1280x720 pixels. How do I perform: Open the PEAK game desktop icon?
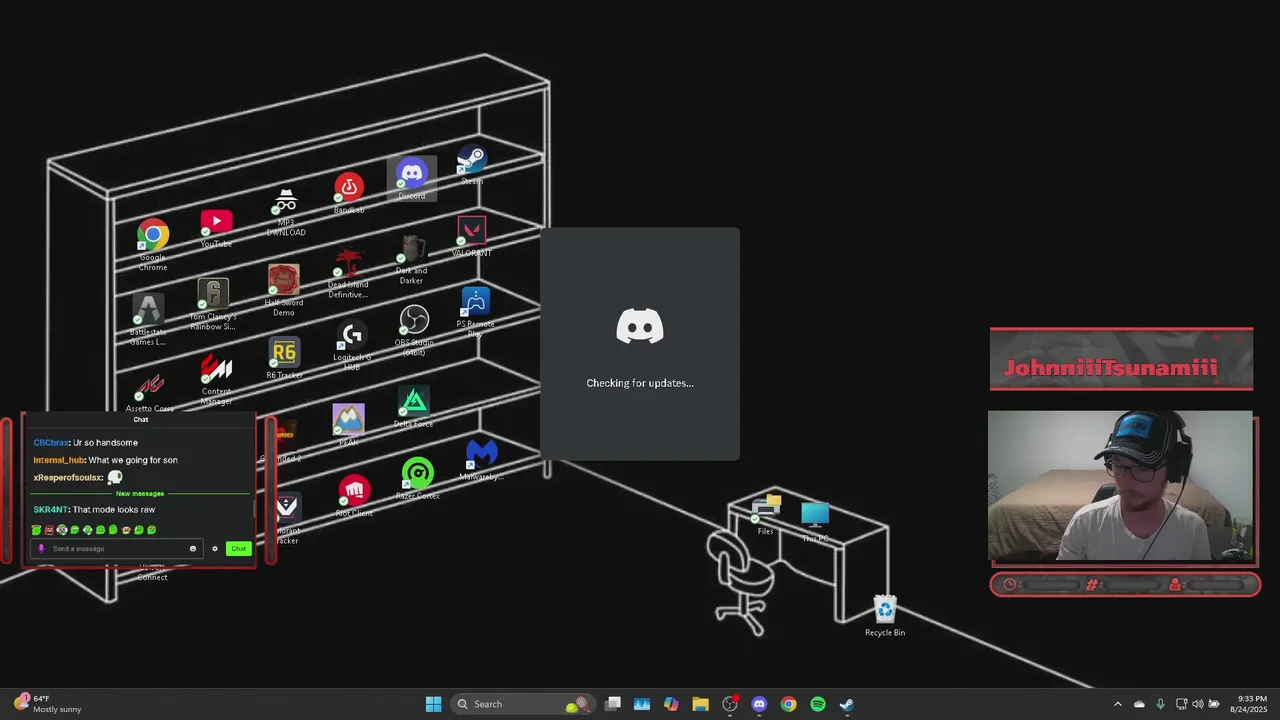[348, 424]
